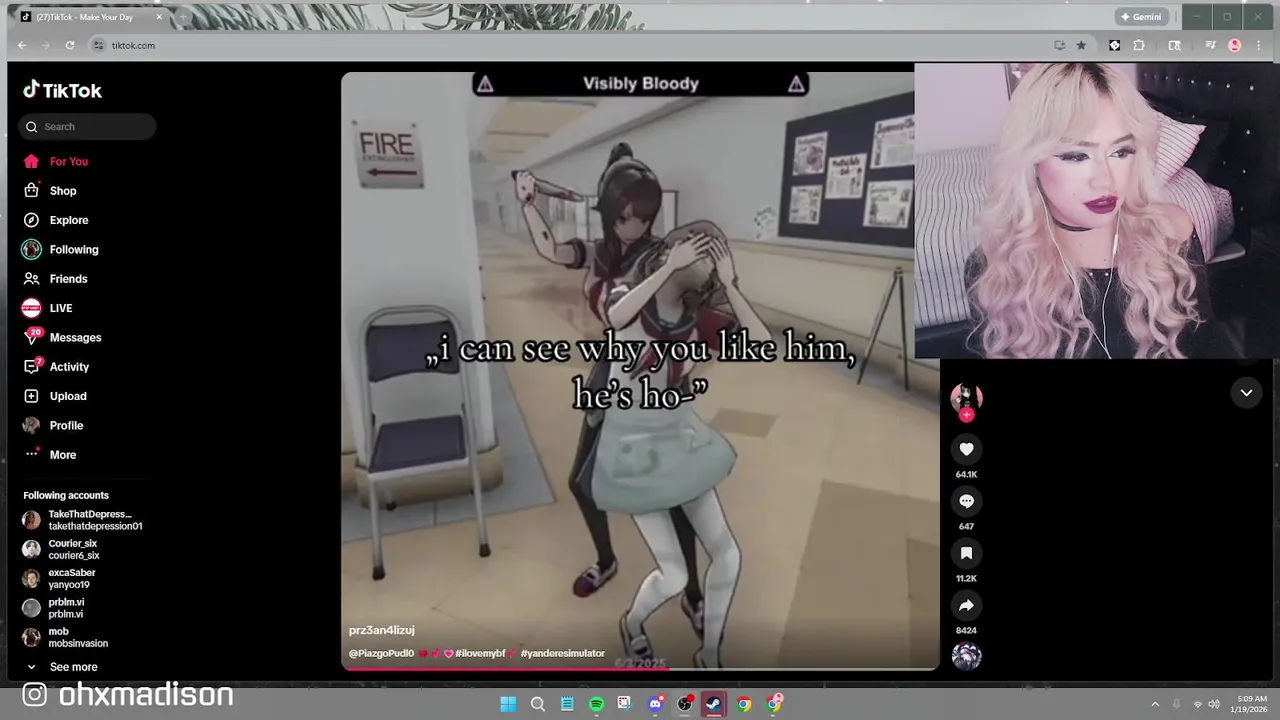
Task: Open TakeThatDepression account
Action: pos(82,520)
